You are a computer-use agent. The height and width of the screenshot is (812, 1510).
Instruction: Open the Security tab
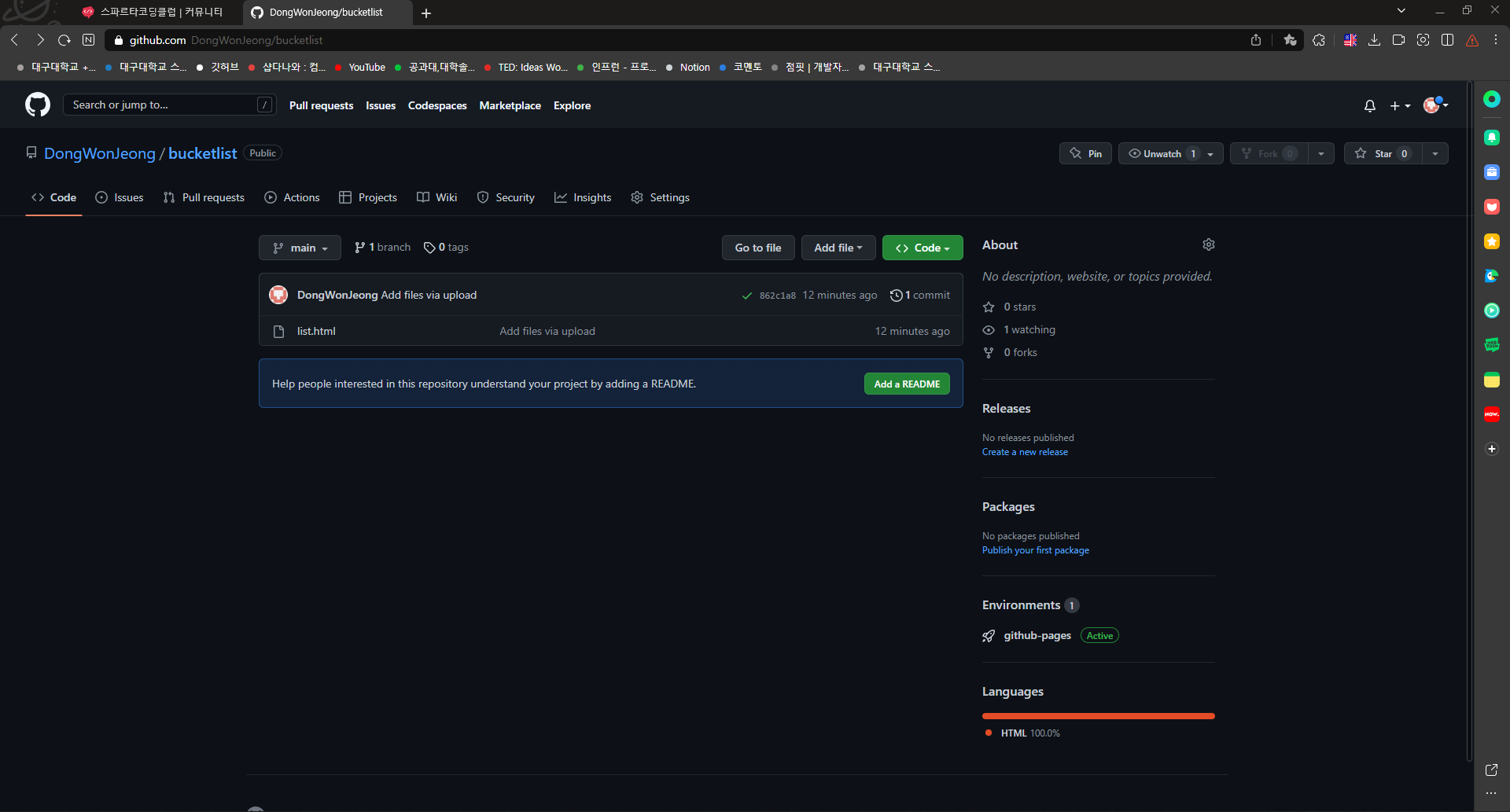click(506, 197)
